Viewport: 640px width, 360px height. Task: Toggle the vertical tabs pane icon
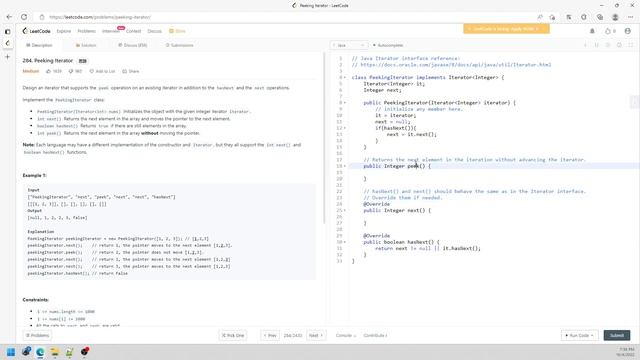point(7,31)
